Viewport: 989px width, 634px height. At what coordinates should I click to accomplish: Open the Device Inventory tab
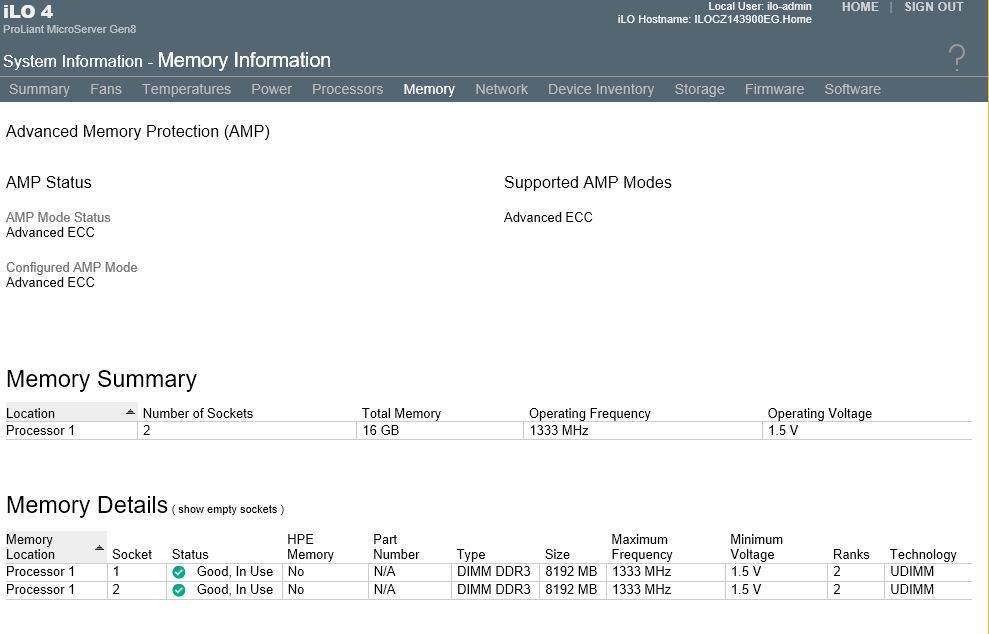pyautogui.click(x=601, y=89)
